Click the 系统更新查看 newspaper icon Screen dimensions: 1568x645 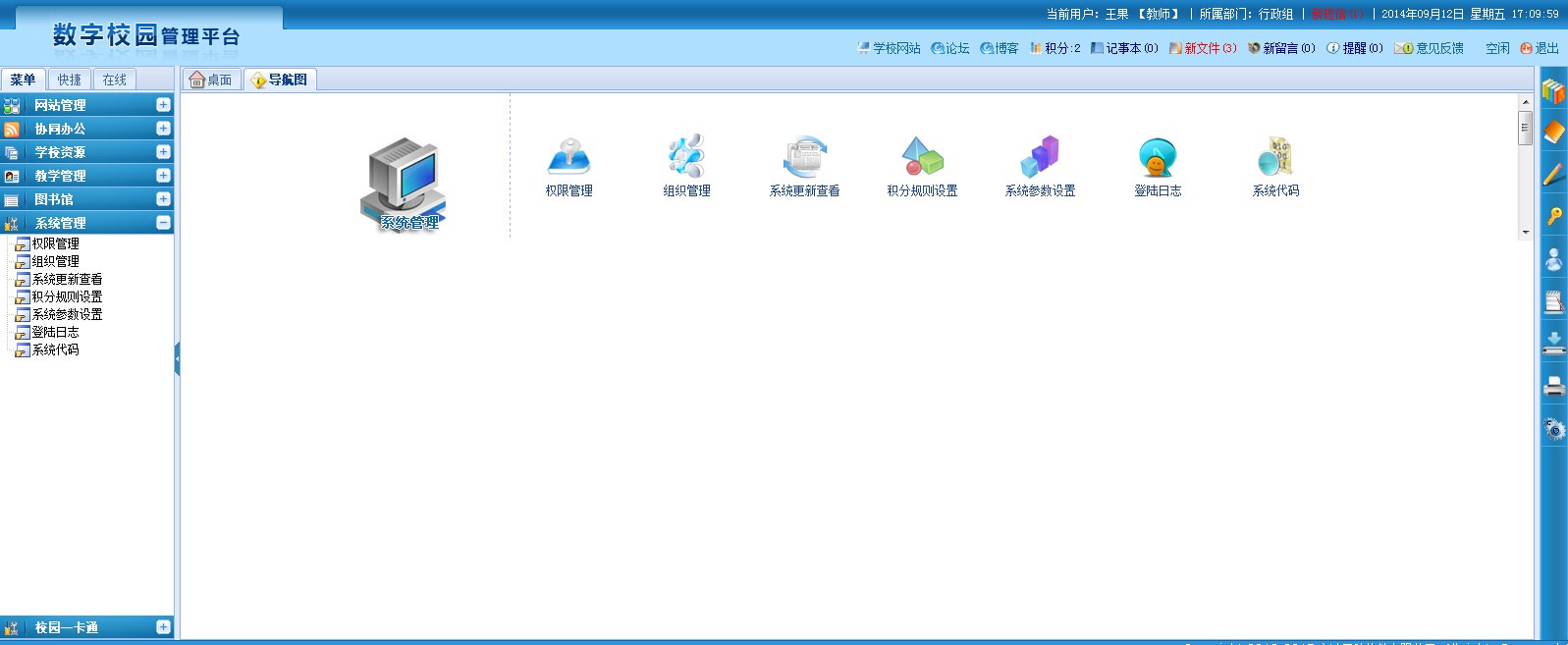pyautogui.click(x=804, y=158)
